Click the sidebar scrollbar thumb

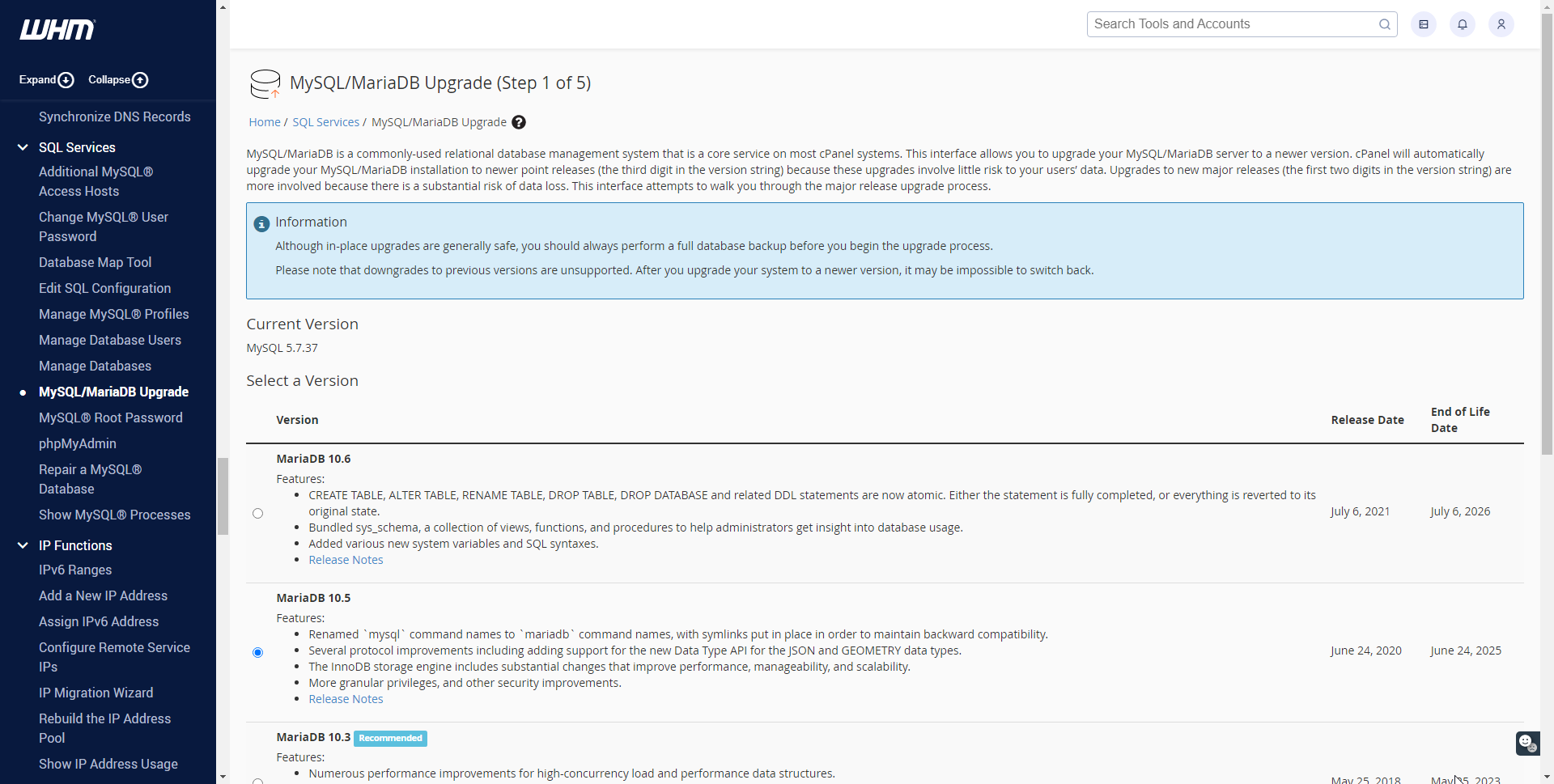[223, 496]
